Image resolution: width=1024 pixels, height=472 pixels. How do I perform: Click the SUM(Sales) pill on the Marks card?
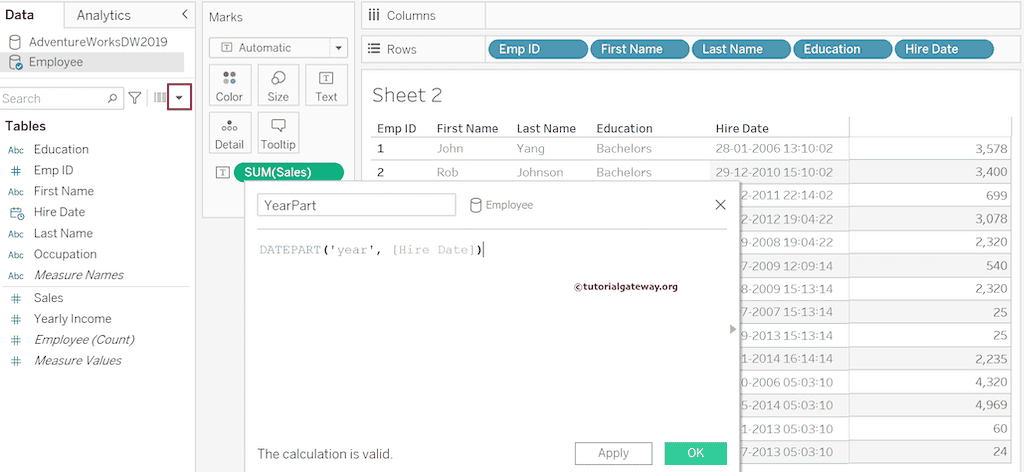288,172
